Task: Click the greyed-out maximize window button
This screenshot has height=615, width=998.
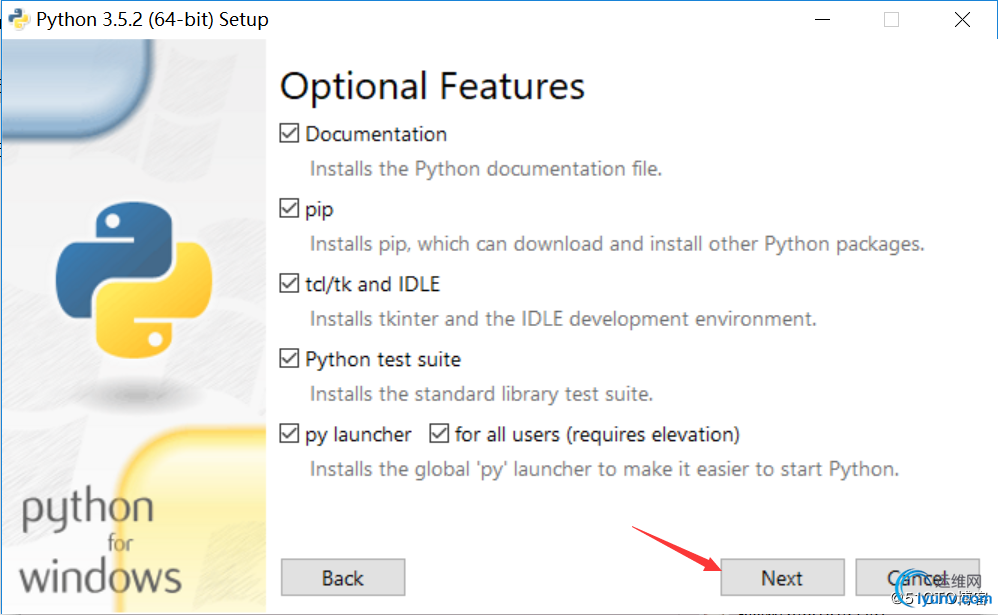Action: (891, 19)
